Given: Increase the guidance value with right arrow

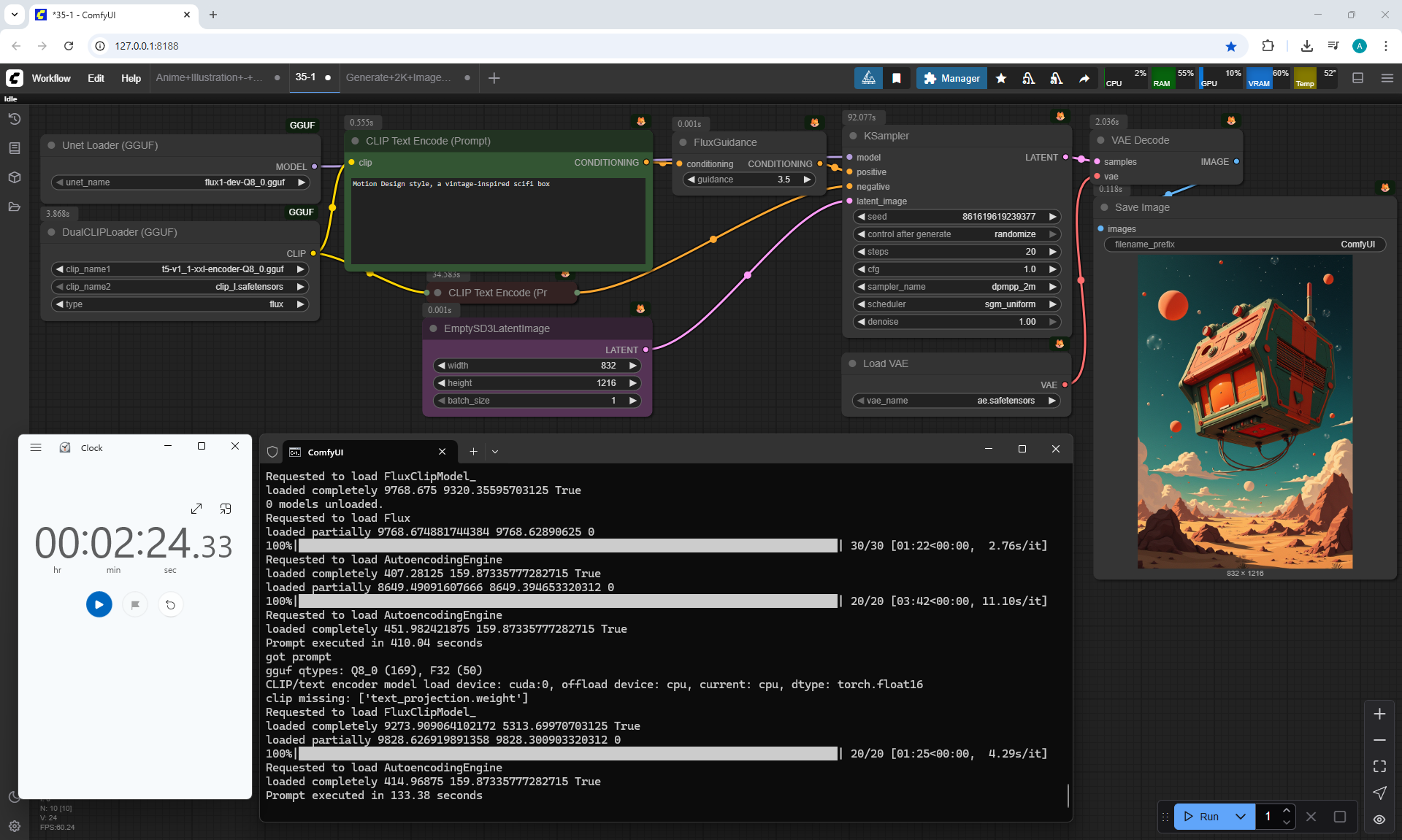Looking at the screenshot, I should [807, 180].
